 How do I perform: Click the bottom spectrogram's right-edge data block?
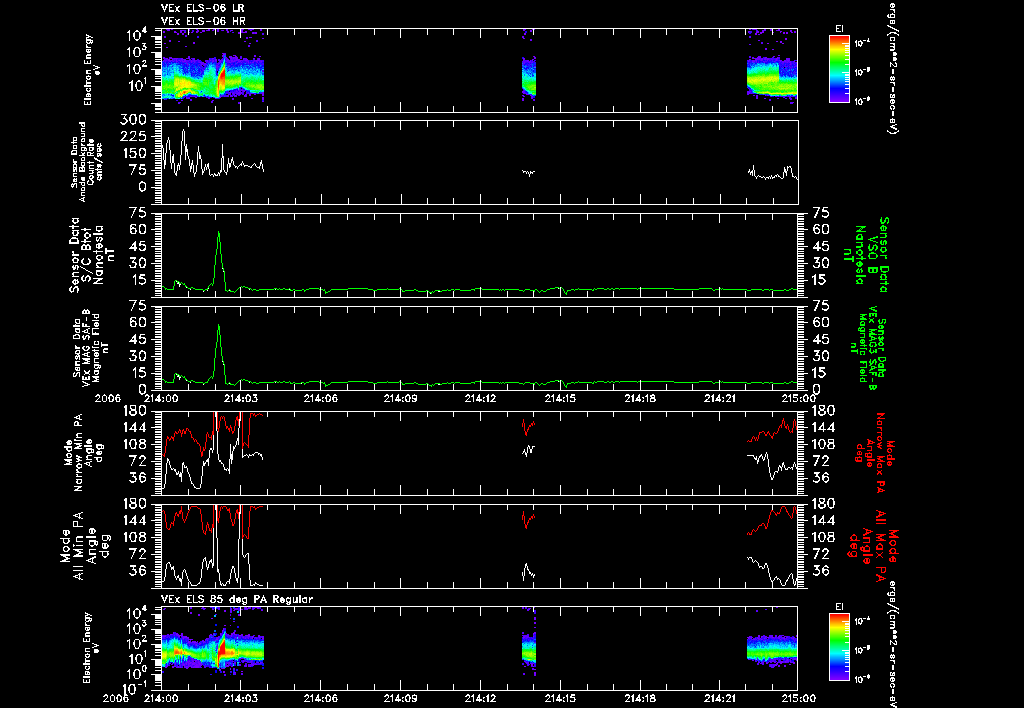(772, 650)
